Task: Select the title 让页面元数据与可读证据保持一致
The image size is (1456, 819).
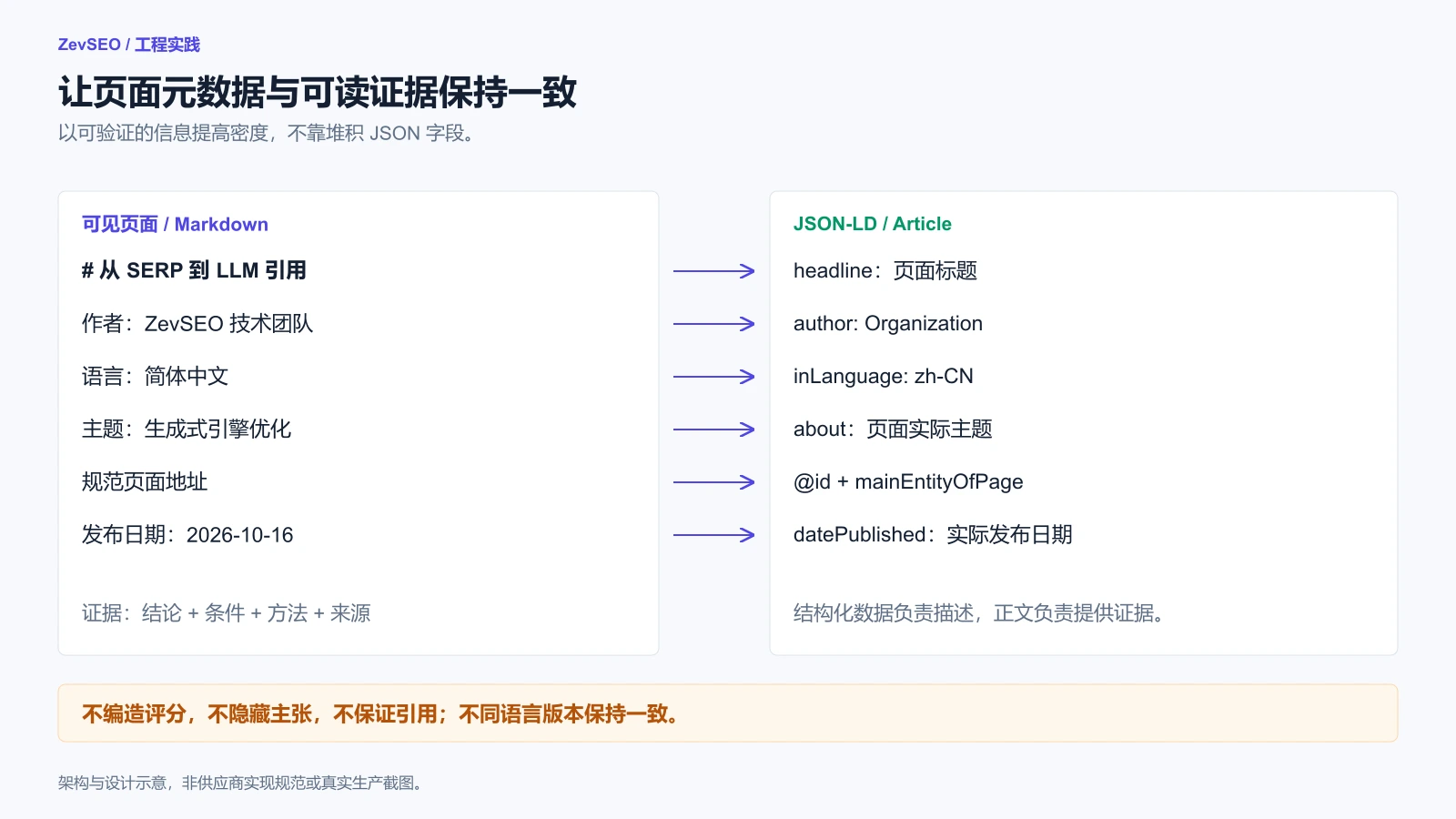Action: pos(318,92)
